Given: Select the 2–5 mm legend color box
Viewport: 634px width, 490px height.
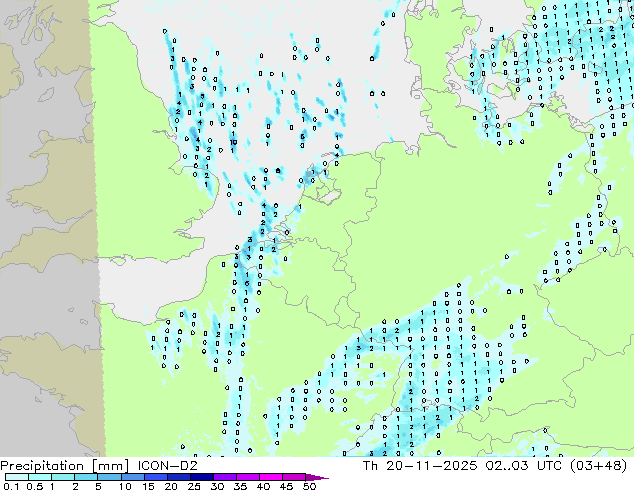Looking at the screenshot, I should [86, 477].
